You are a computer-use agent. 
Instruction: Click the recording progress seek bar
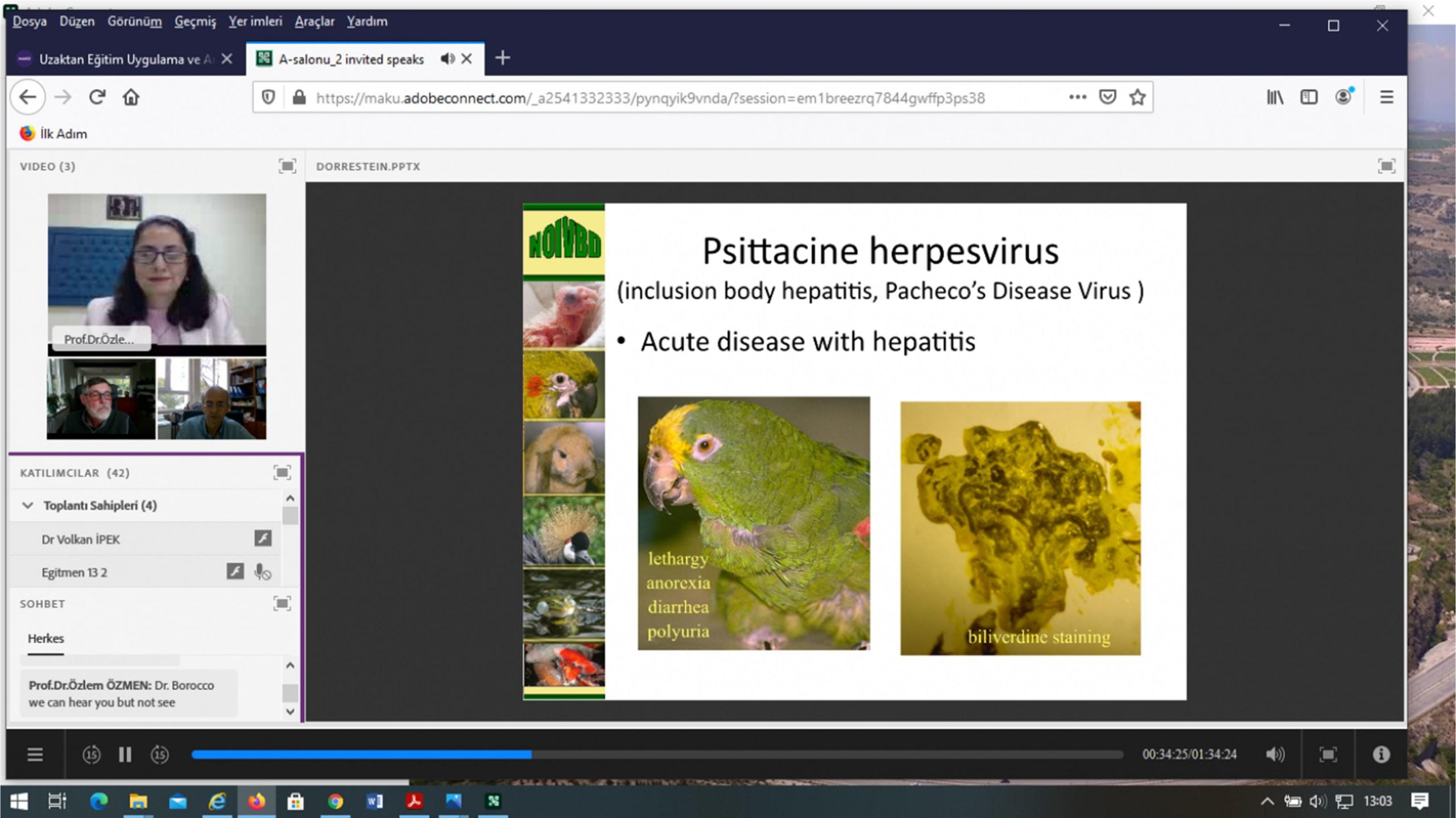click(x=657, y=754)
